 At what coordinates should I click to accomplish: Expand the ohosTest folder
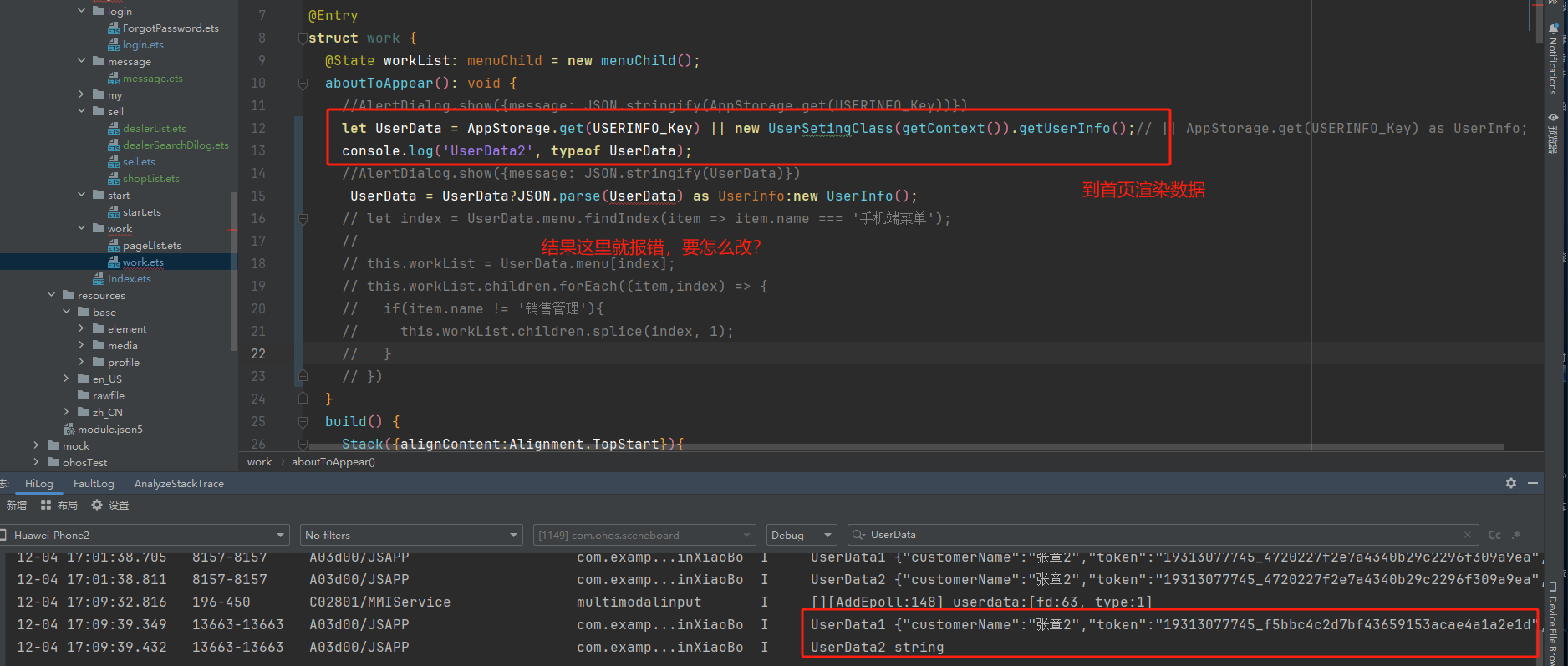pos(36,462)
